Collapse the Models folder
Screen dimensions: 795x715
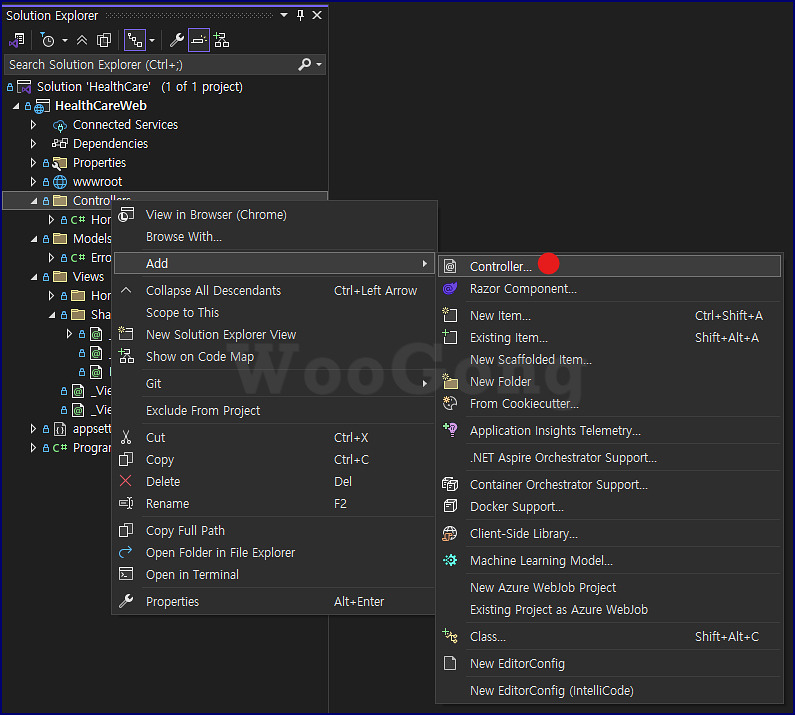34,239
